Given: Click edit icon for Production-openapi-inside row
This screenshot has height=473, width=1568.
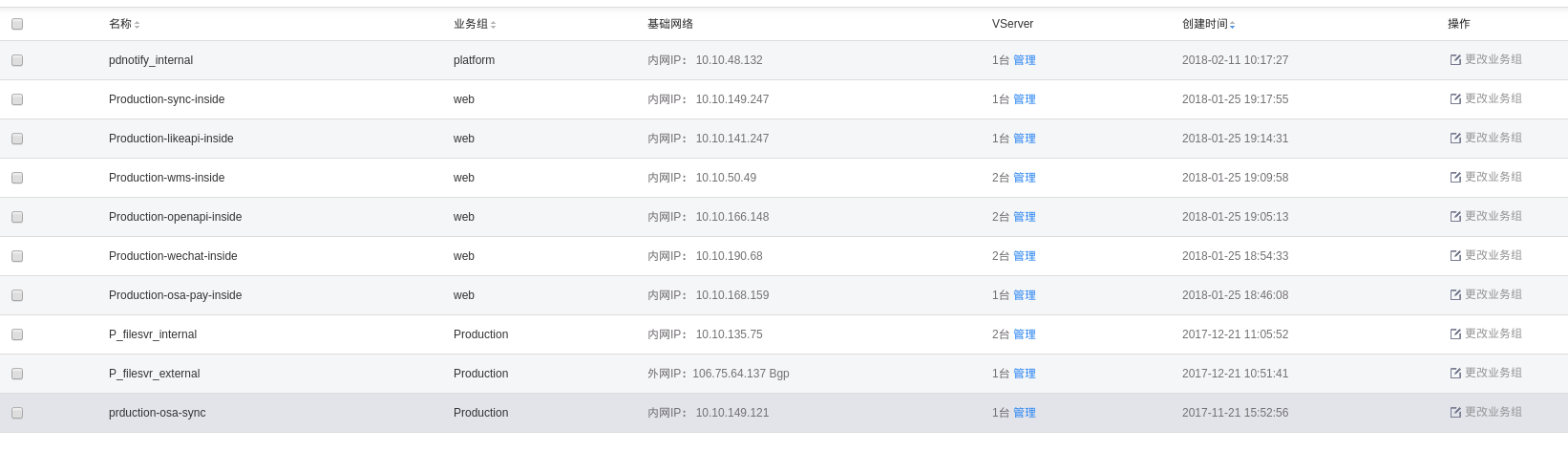Looking at the screenshot, I should point(1455,217).
